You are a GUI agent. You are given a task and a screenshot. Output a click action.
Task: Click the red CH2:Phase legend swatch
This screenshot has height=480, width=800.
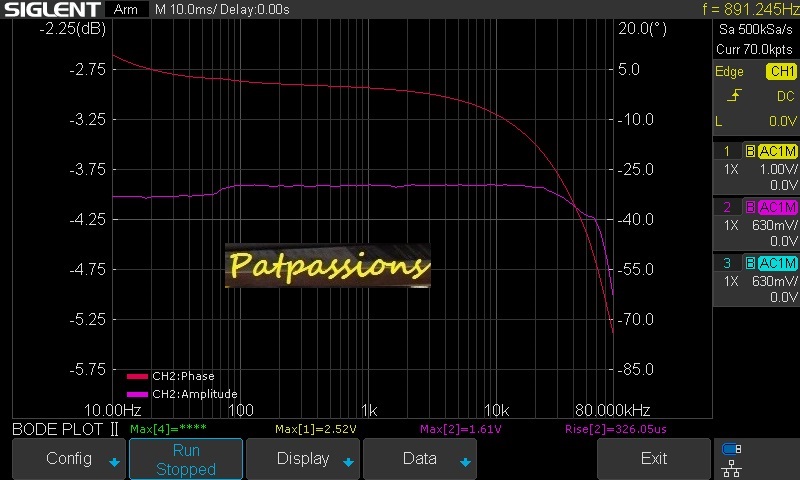(137, 377)
